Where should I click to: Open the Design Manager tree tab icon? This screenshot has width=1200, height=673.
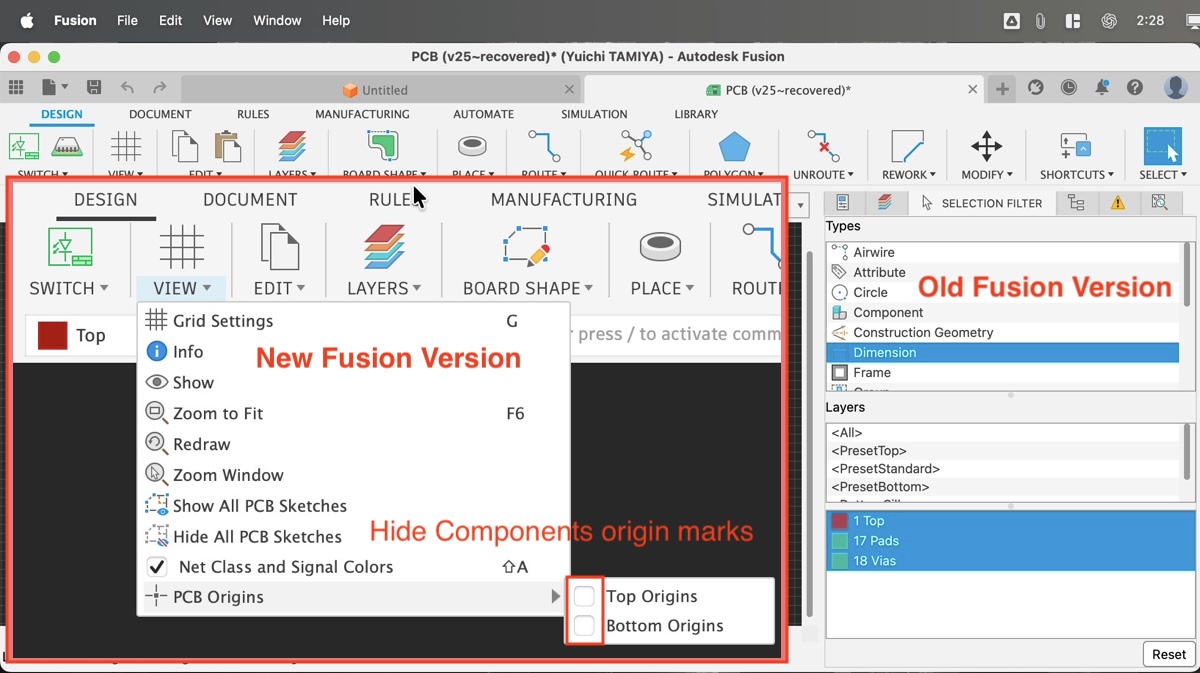pyautogui.click(x=1076, y=202)
